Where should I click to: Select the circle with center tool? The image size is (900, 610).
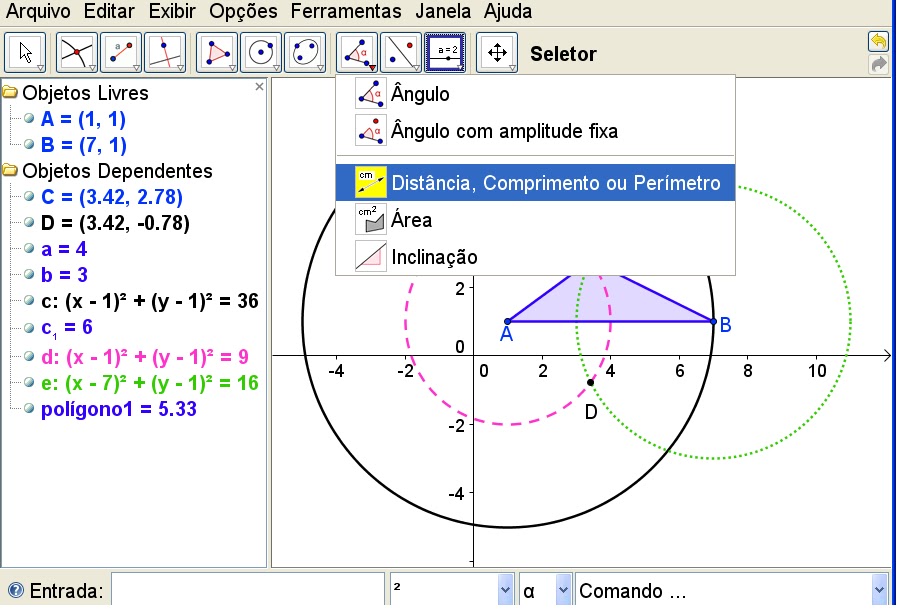click(262, 50)
